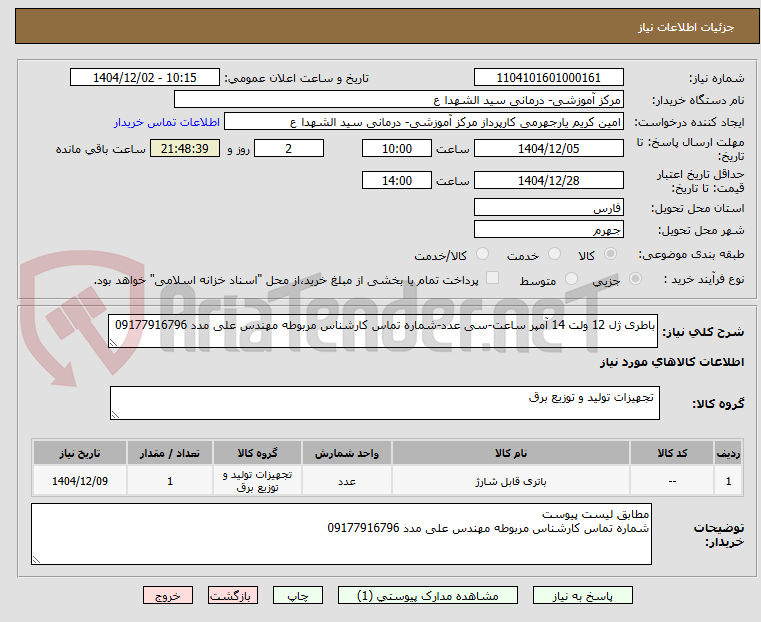This screenshot has width=761, height=622.
Task: Select the کالا radio button
Action: (x=610, y=254)
